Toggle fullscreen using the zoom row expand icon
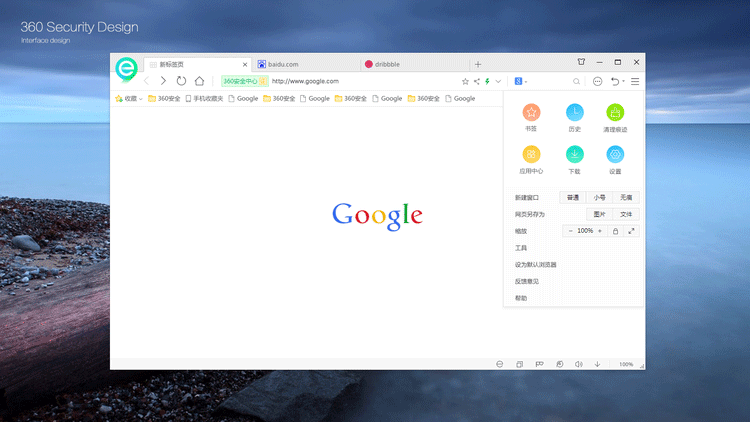The height and width of the screenshot is (422, 750). [631, 231]
